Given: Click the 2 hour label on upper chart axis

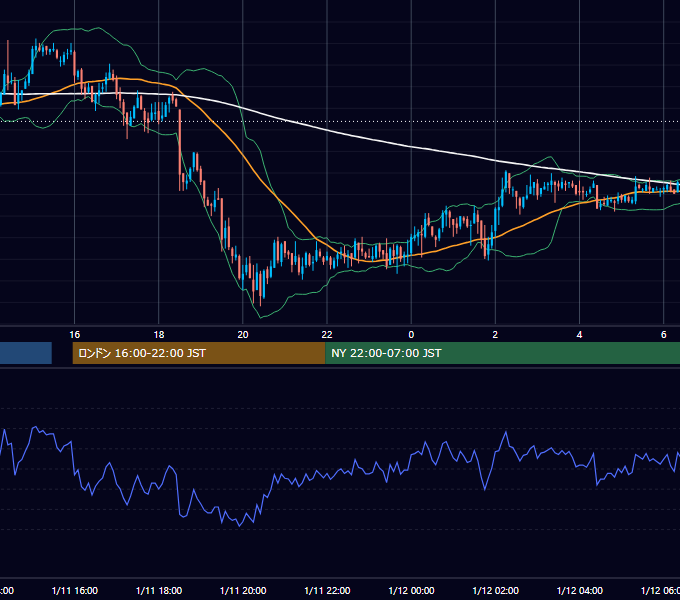Looking at the screenshot, I should 495,335.
